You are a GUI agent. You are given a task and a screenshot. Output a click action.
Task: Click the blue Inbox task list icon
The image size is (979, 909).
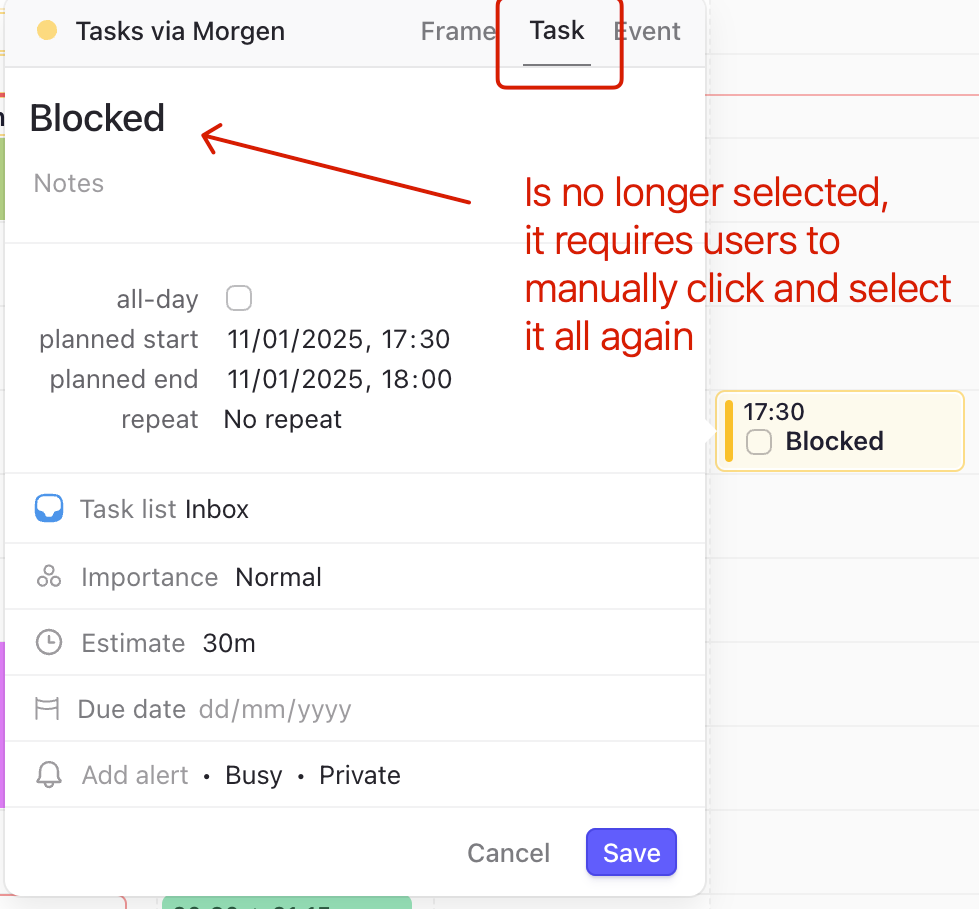(49, 508)
